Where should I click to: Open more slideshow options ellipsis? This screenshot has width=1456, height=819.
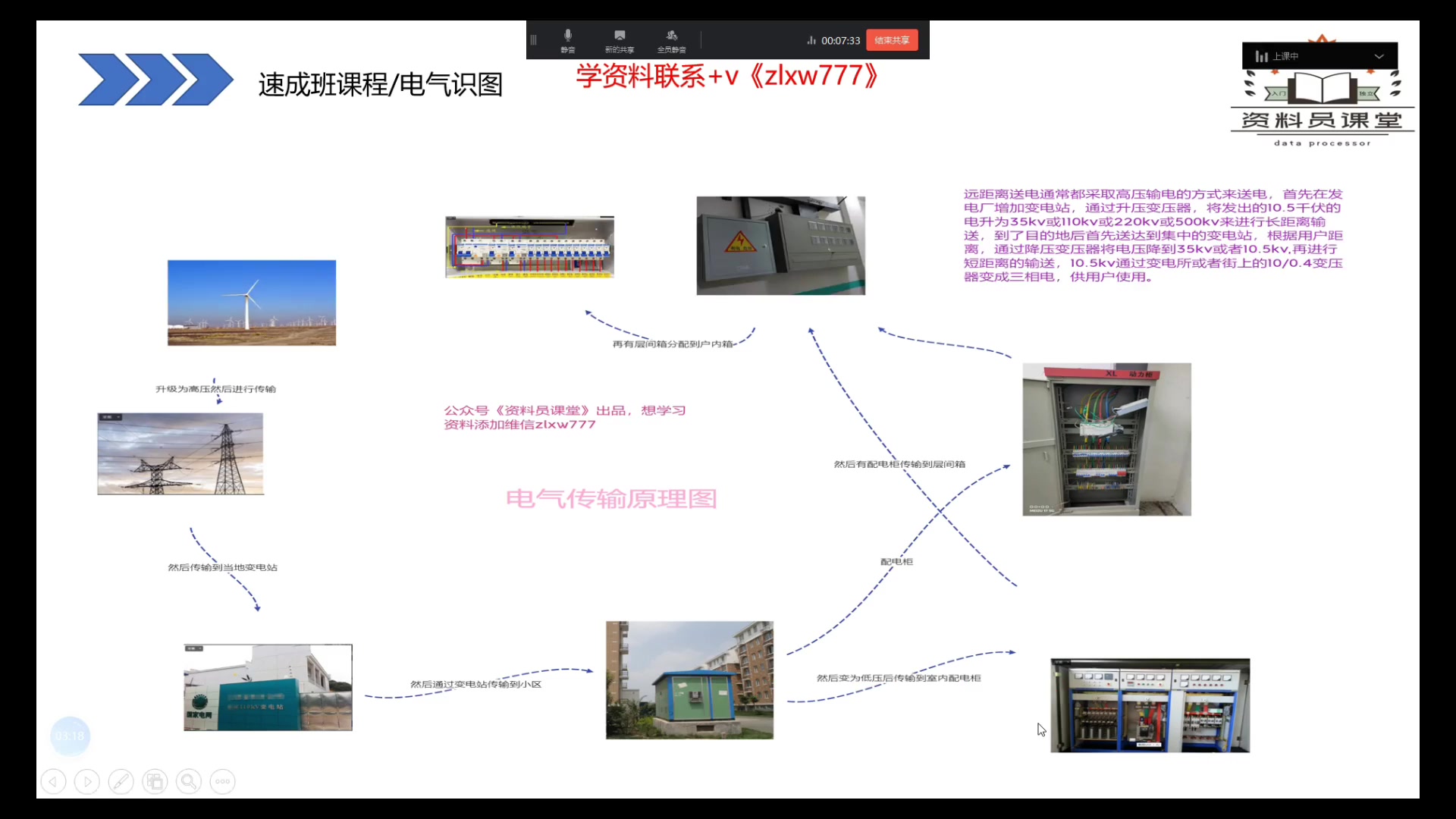(222, 781)
